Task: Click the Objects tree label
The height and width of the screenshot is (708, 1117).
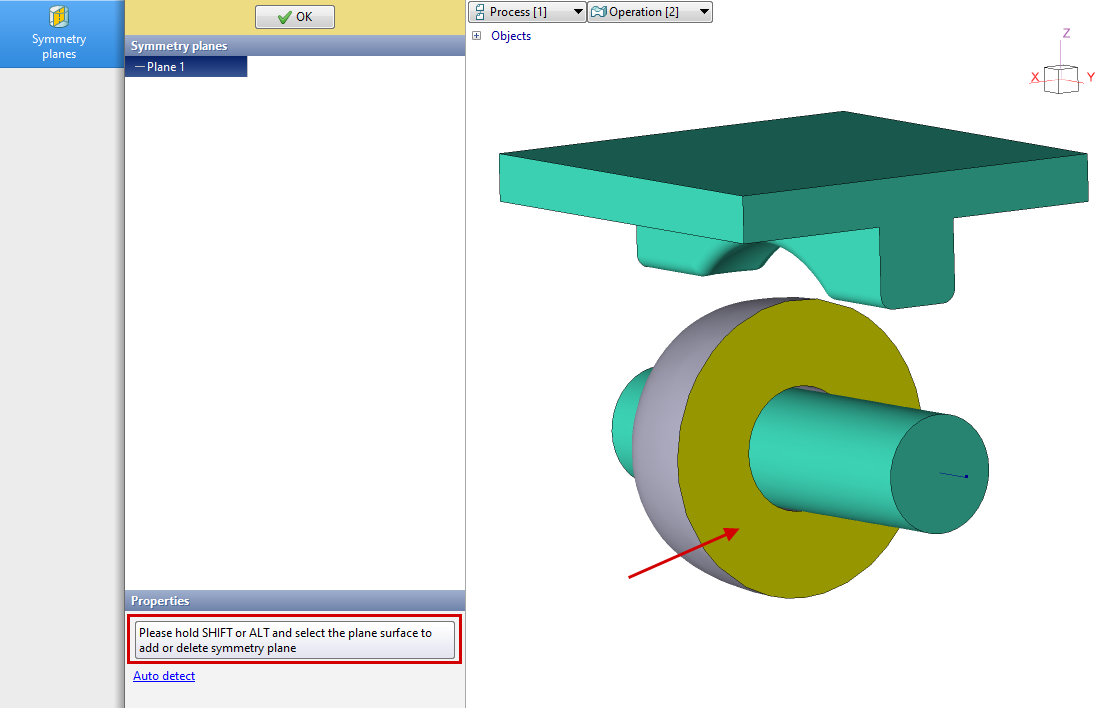Action: [x=511, y=36]
